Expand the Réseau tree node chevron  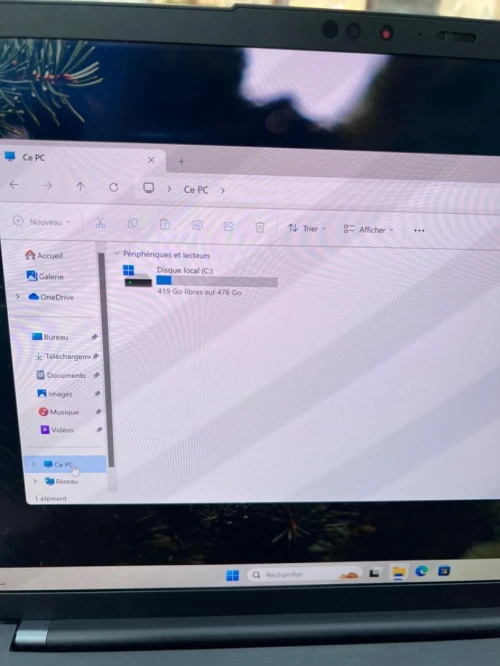tap(35, 481)
